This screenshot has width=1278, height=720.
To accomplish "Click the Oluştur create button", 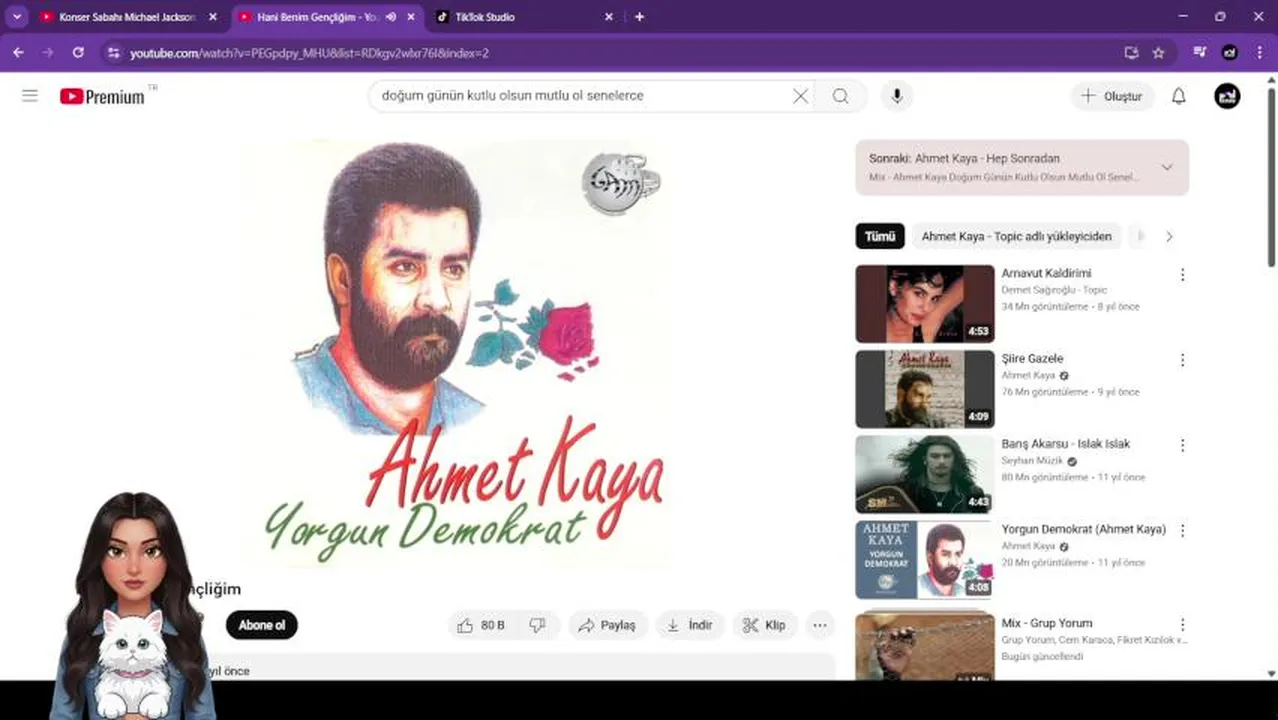I will (1112, 96).
